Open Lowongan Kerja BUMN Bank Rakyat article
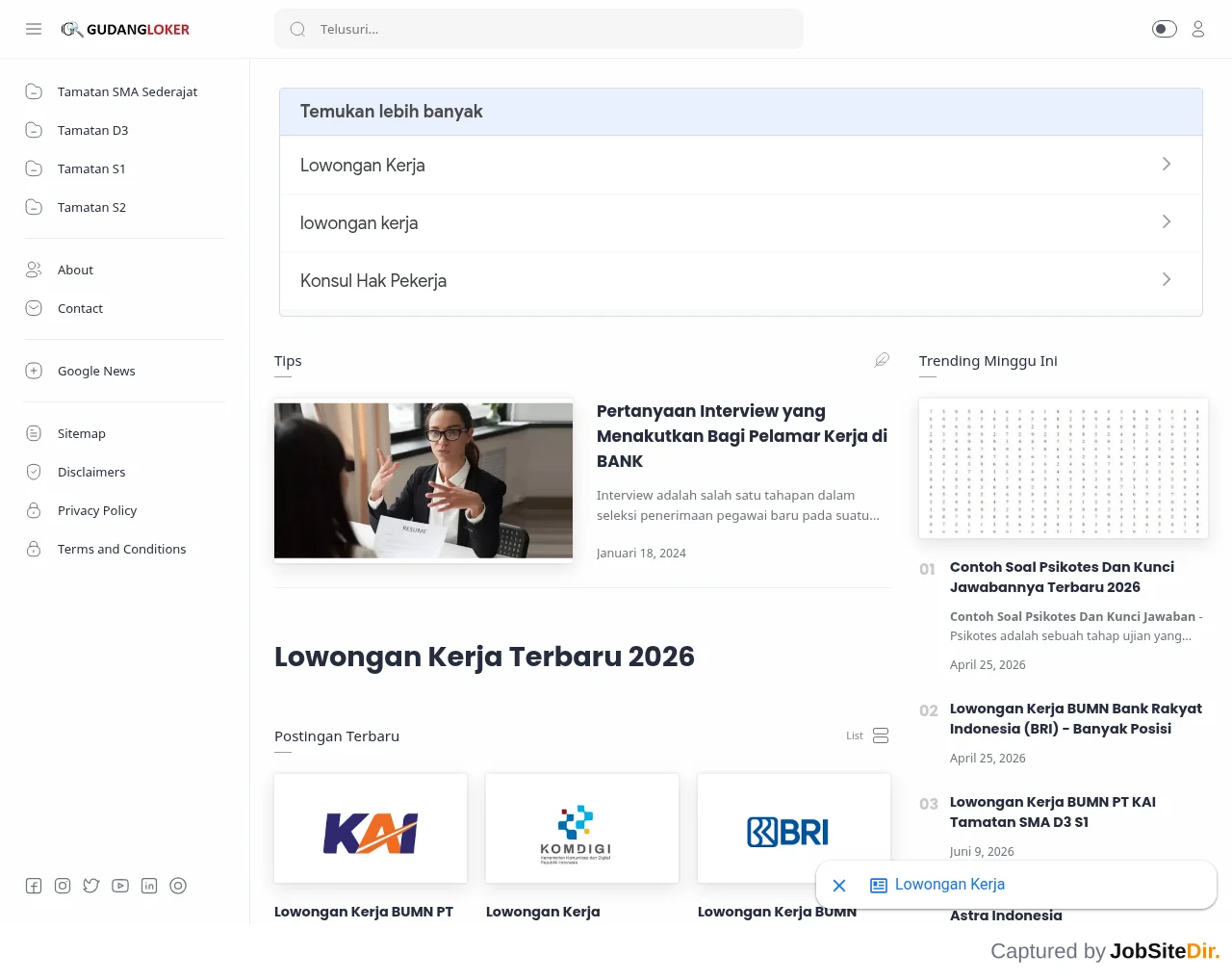 pyautogui.click(x=1076, y=718)
